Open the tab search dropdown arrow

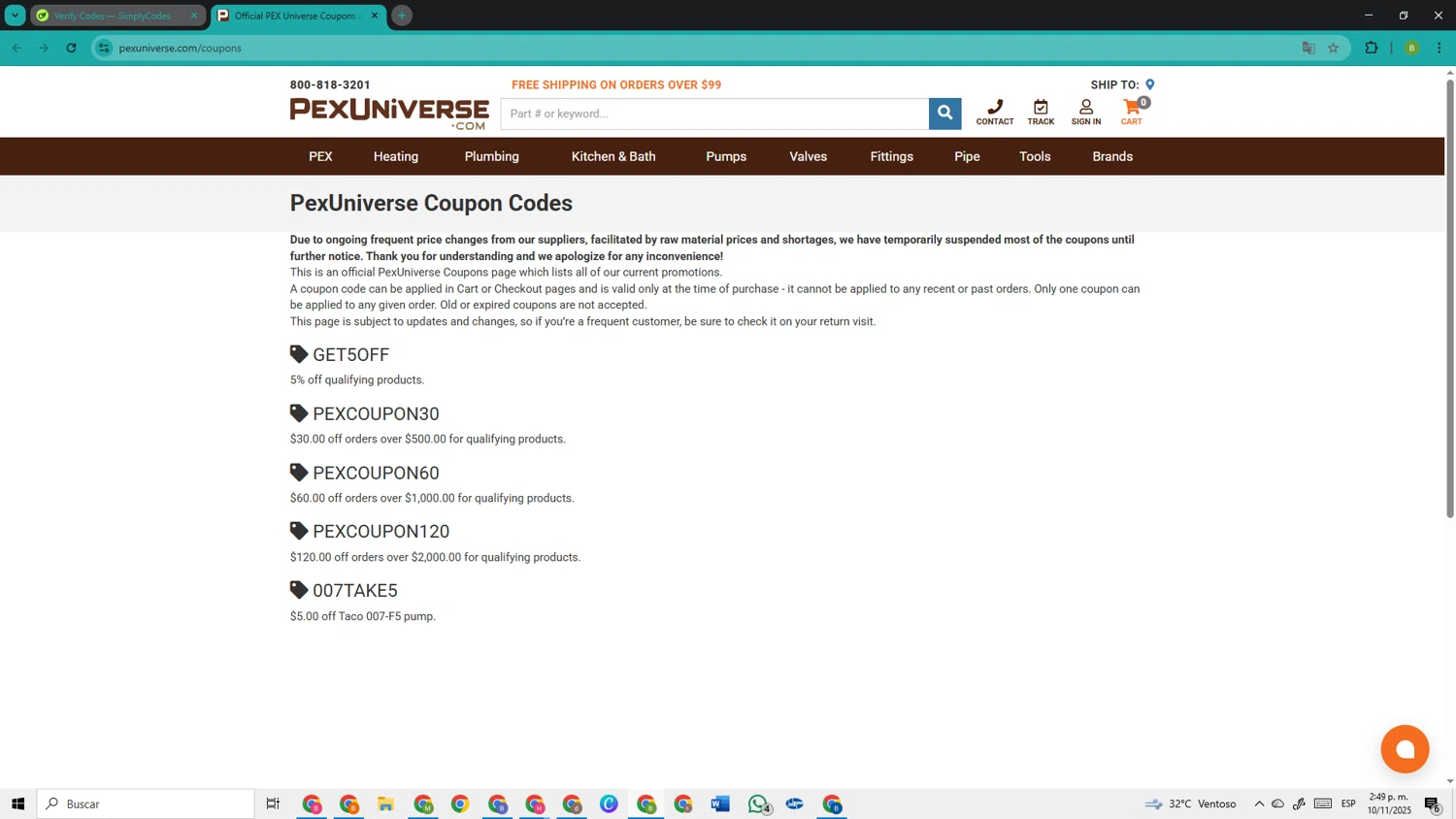(x=16, y=16)
